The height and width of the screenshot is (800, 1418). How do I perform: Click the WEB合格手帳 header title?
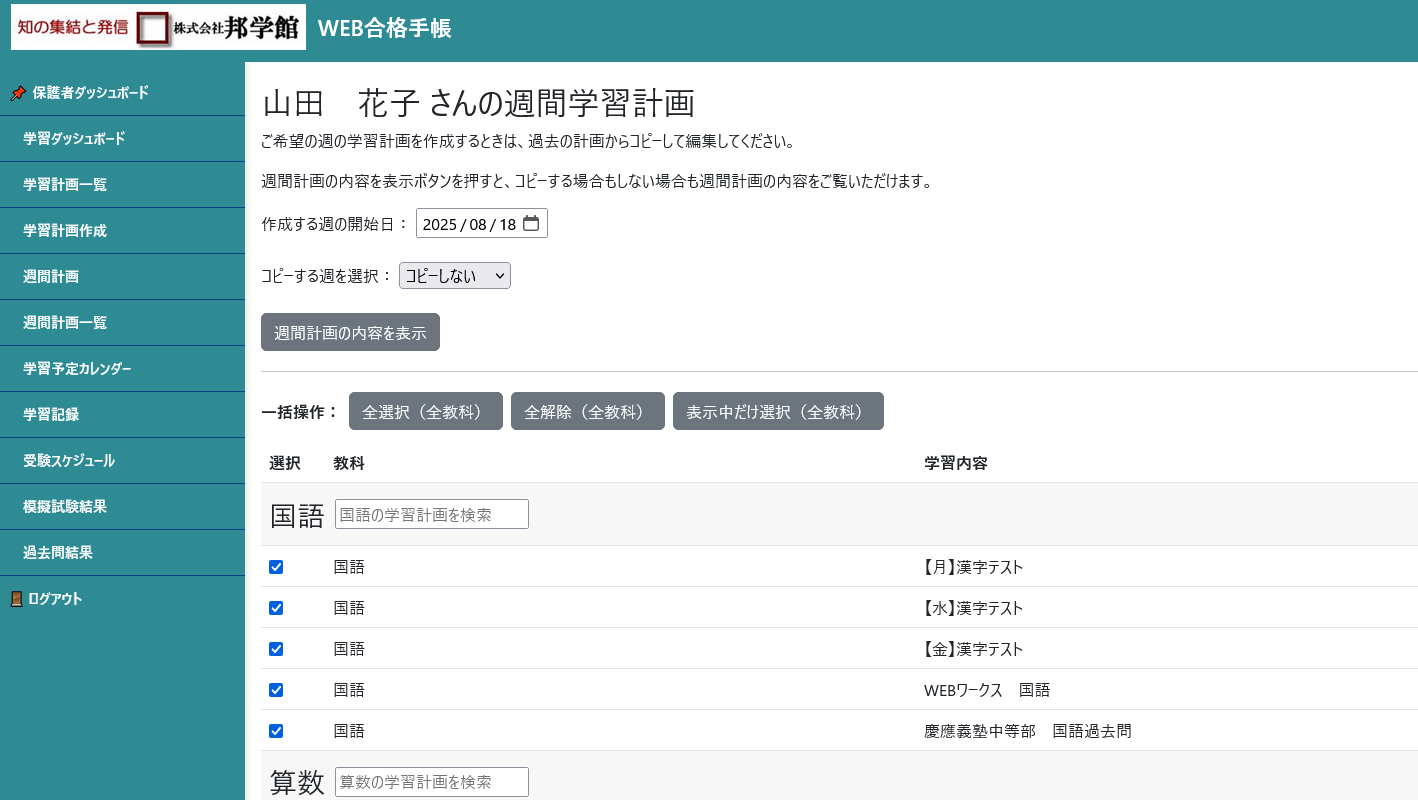click(385, 29)
